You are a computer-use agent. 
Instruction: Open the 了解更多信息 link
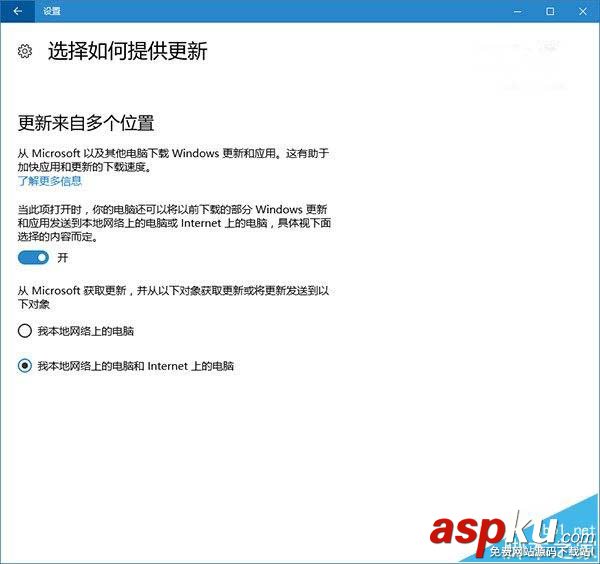[x=50, y=181]
